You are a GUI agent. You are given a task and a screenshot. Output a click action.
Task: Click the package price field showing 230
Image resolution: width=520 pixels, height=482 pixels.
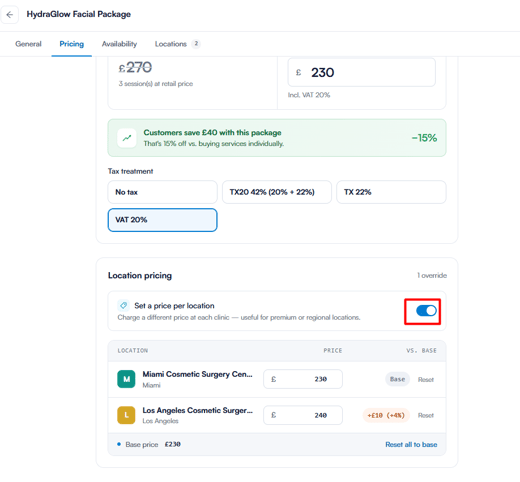tap(361, 72)
